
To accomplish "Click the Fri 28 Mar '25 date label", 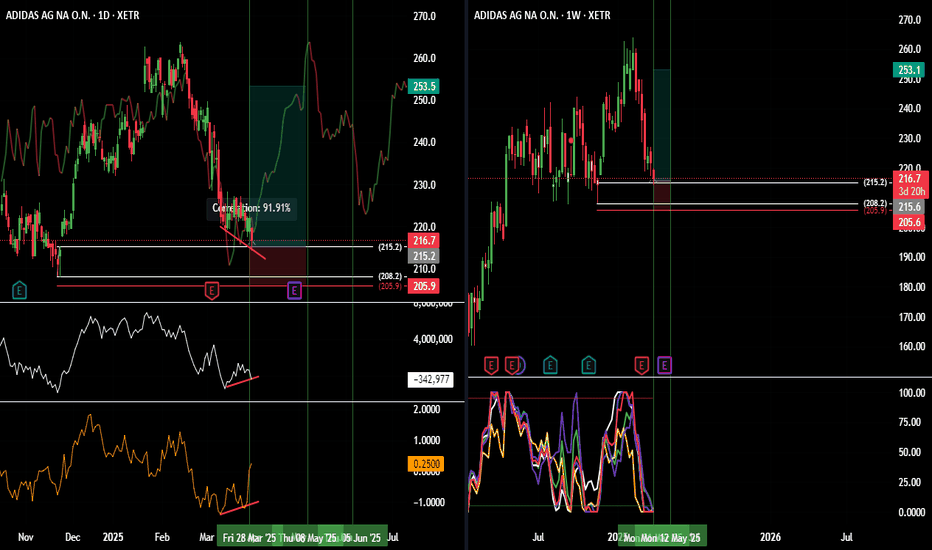I will click(249, 538).
